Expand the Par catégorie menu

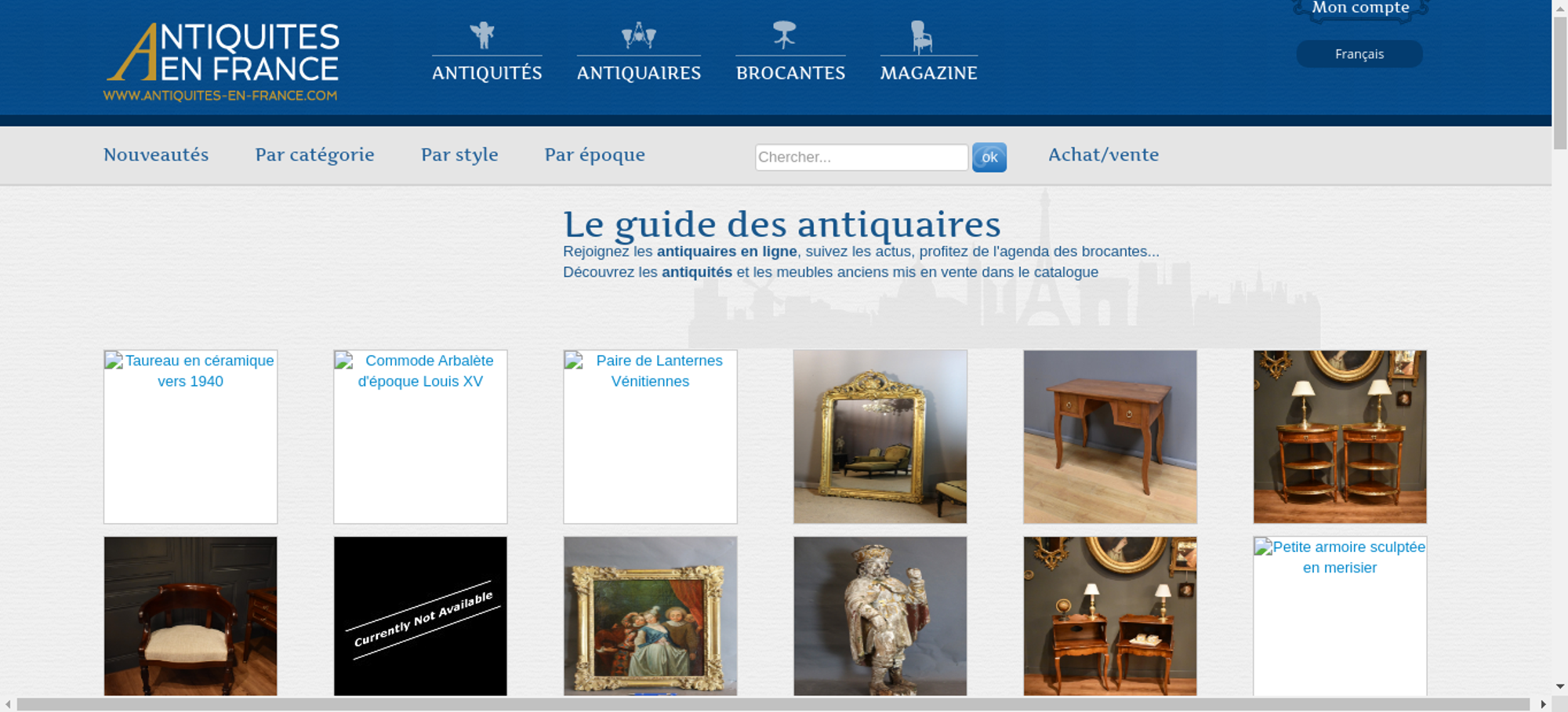[314, 155]
